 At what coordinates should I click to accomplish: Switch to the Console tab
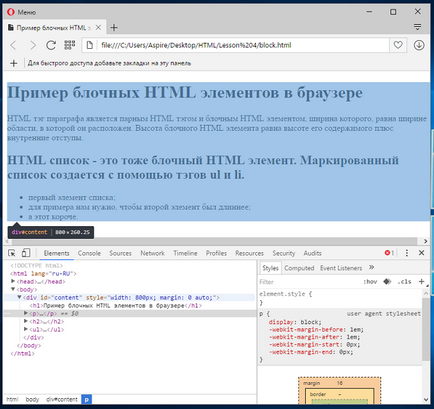click(89, 253)
